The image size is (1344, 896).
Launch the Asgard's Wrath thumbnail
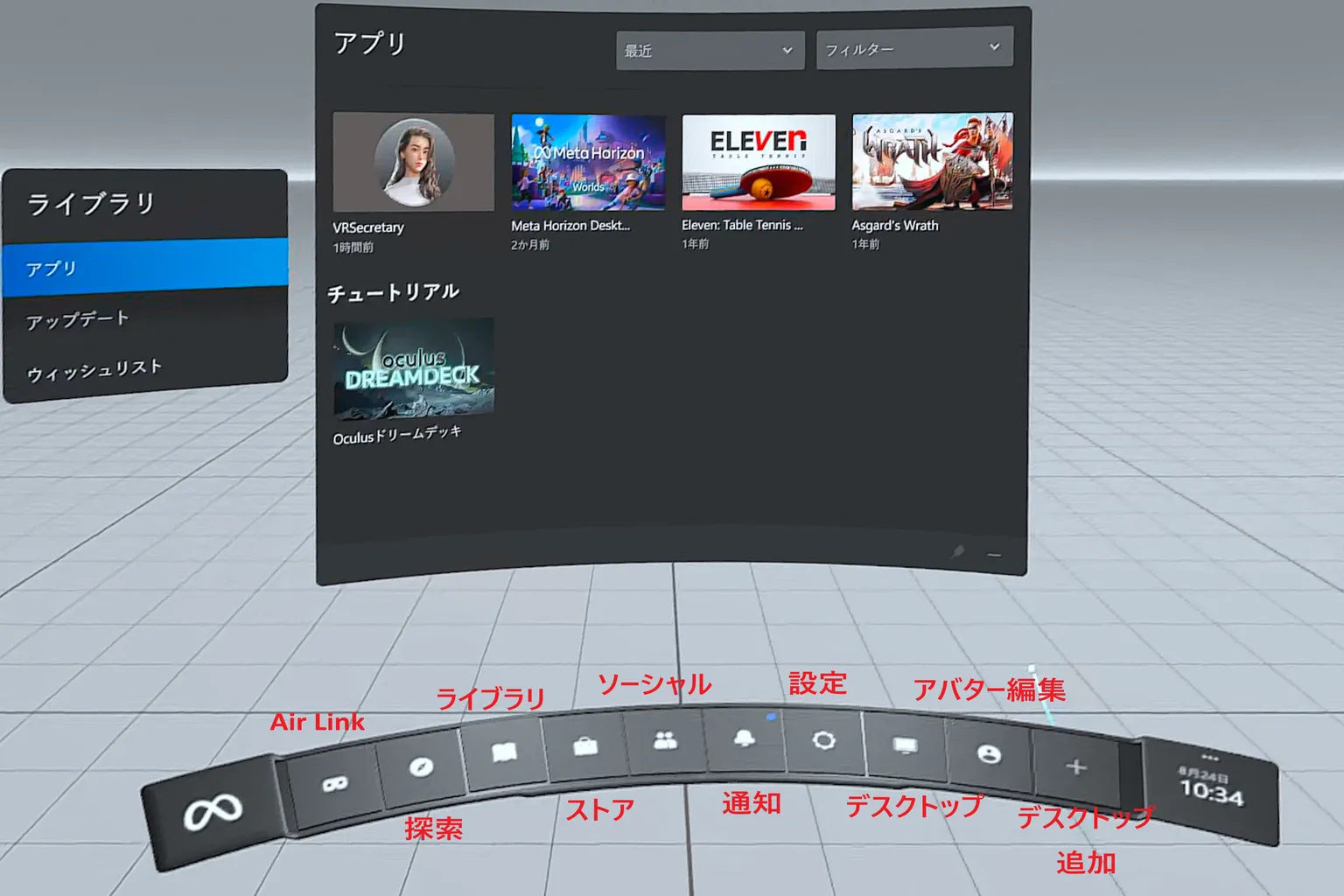coord(933,161)
